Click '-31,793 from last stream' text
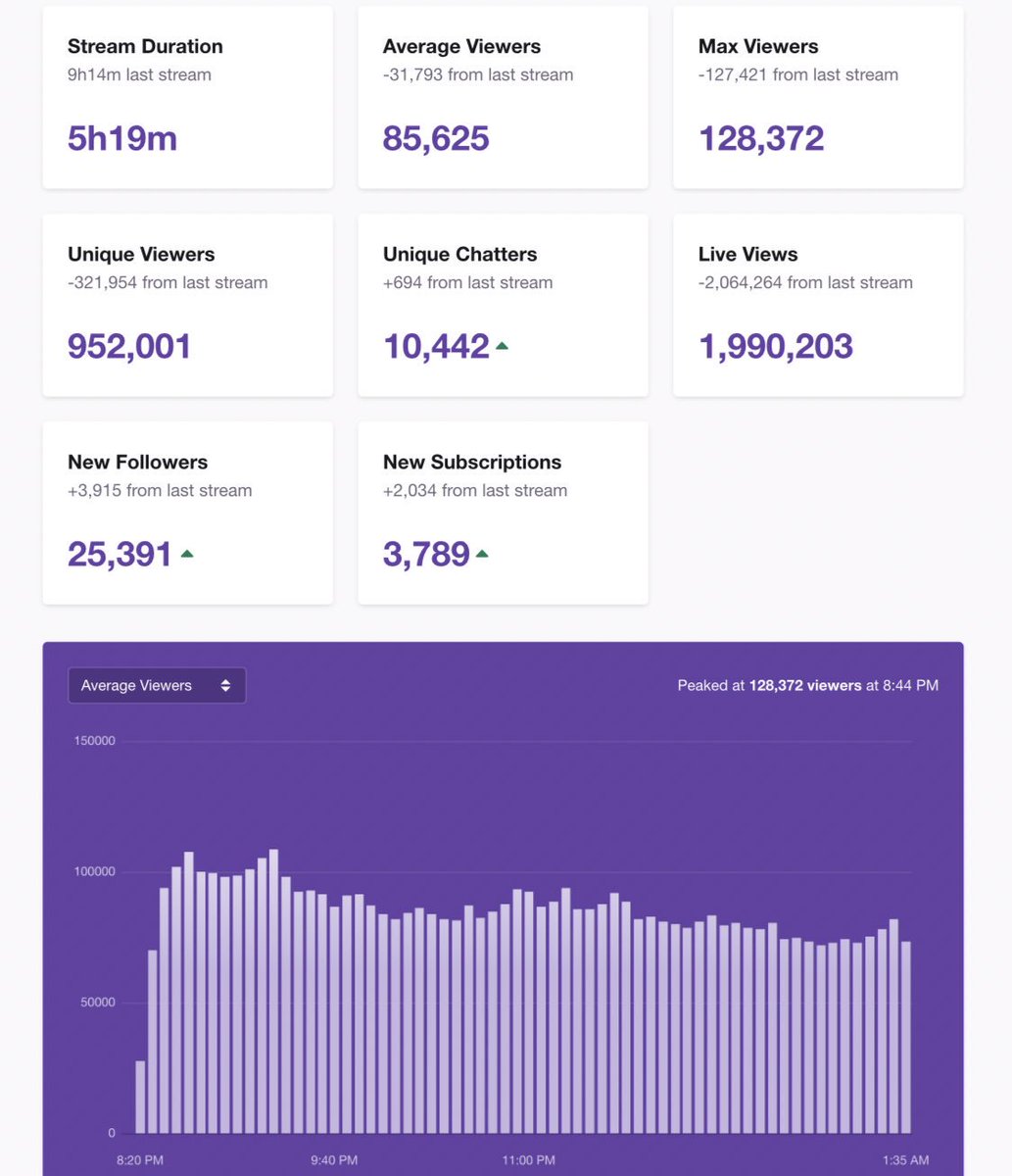Image resolution: width=1012 pixels, height=1176 pixels. coord(478,74)
